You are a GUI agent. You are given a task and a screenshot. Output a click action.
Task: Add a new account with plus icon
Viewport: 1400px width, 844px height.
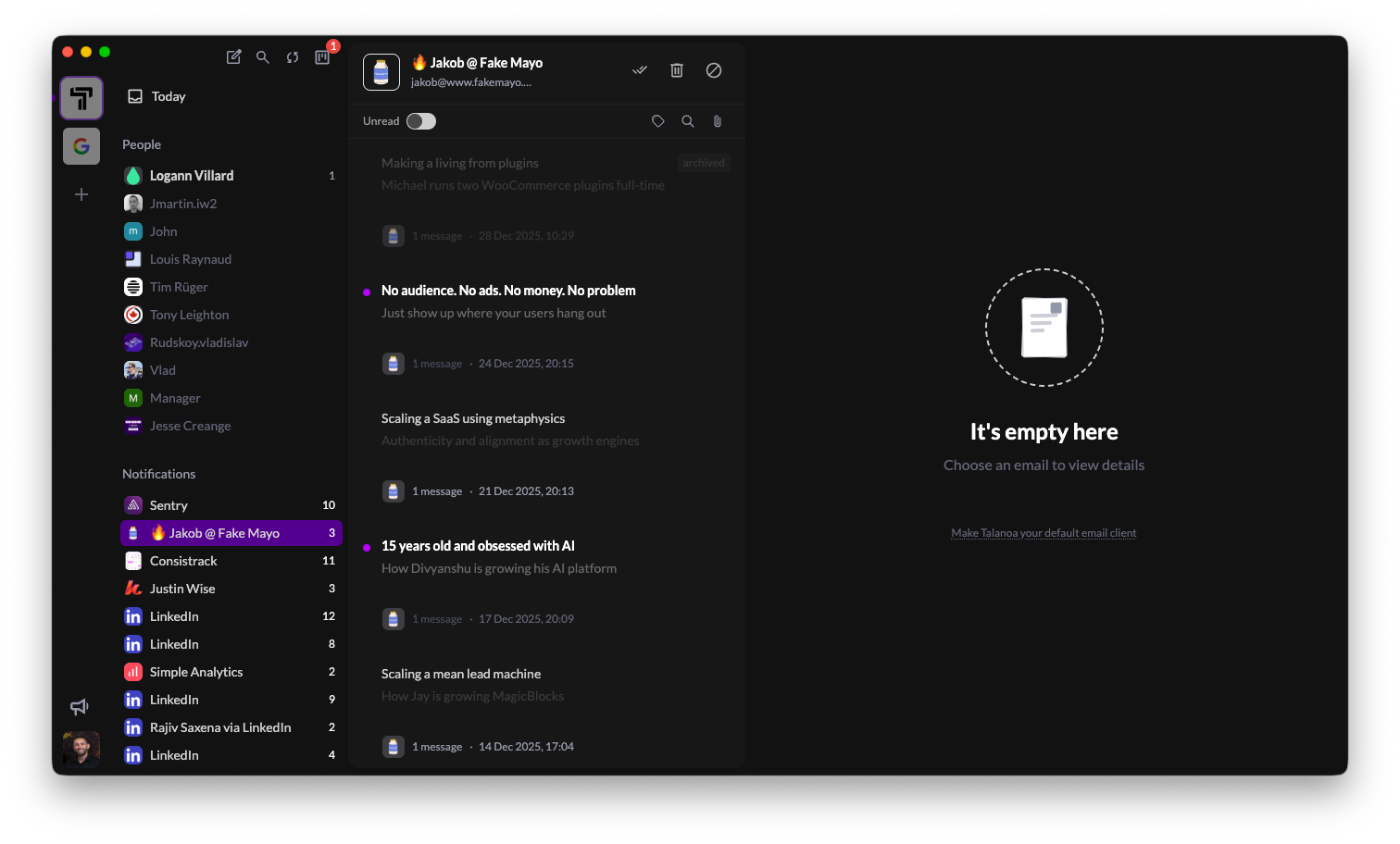click(x=81, y=194)
